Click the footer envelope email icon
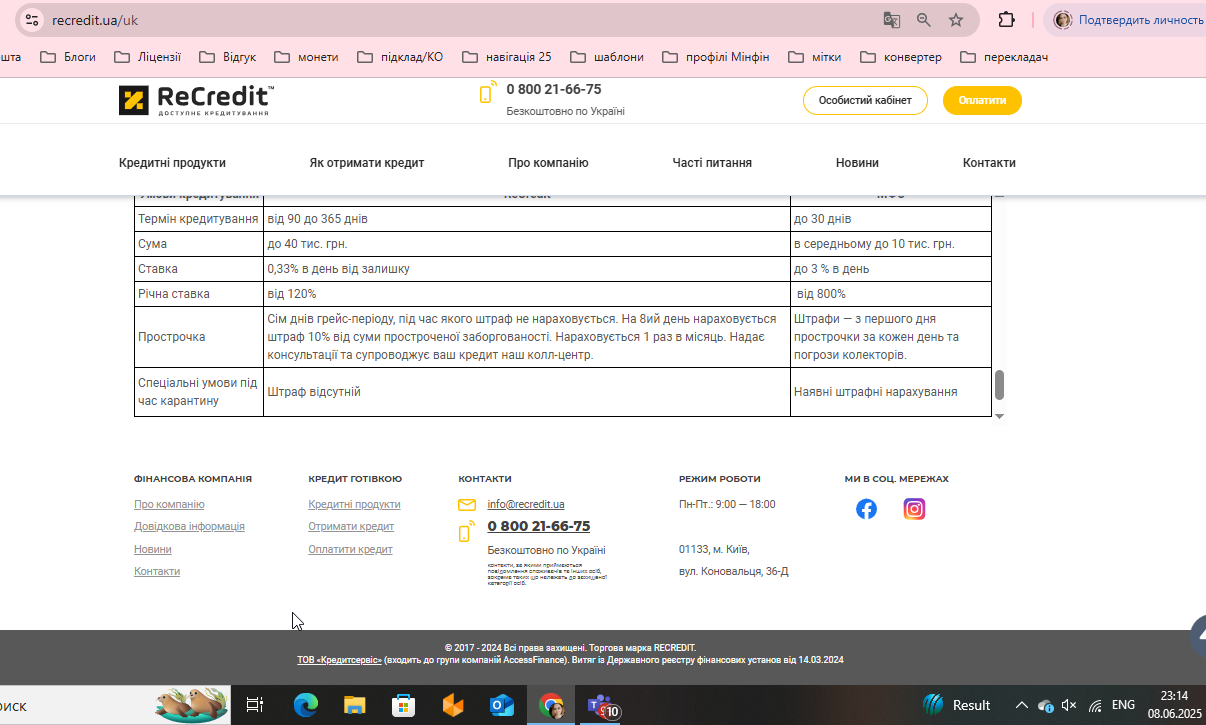This screenshot has height=725, width=1206. 467,505
